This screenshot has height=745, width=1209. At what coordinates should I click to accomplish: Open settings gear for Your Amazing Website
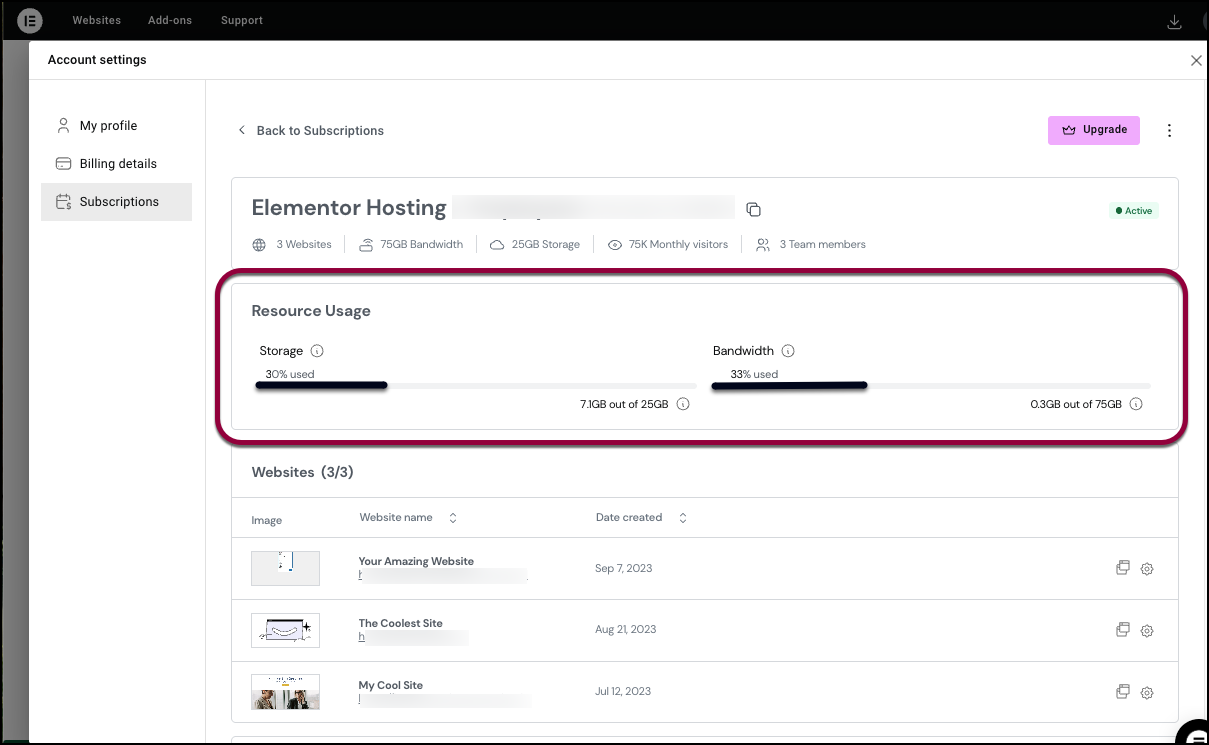pyautogui.click(x=1147, y=569)
